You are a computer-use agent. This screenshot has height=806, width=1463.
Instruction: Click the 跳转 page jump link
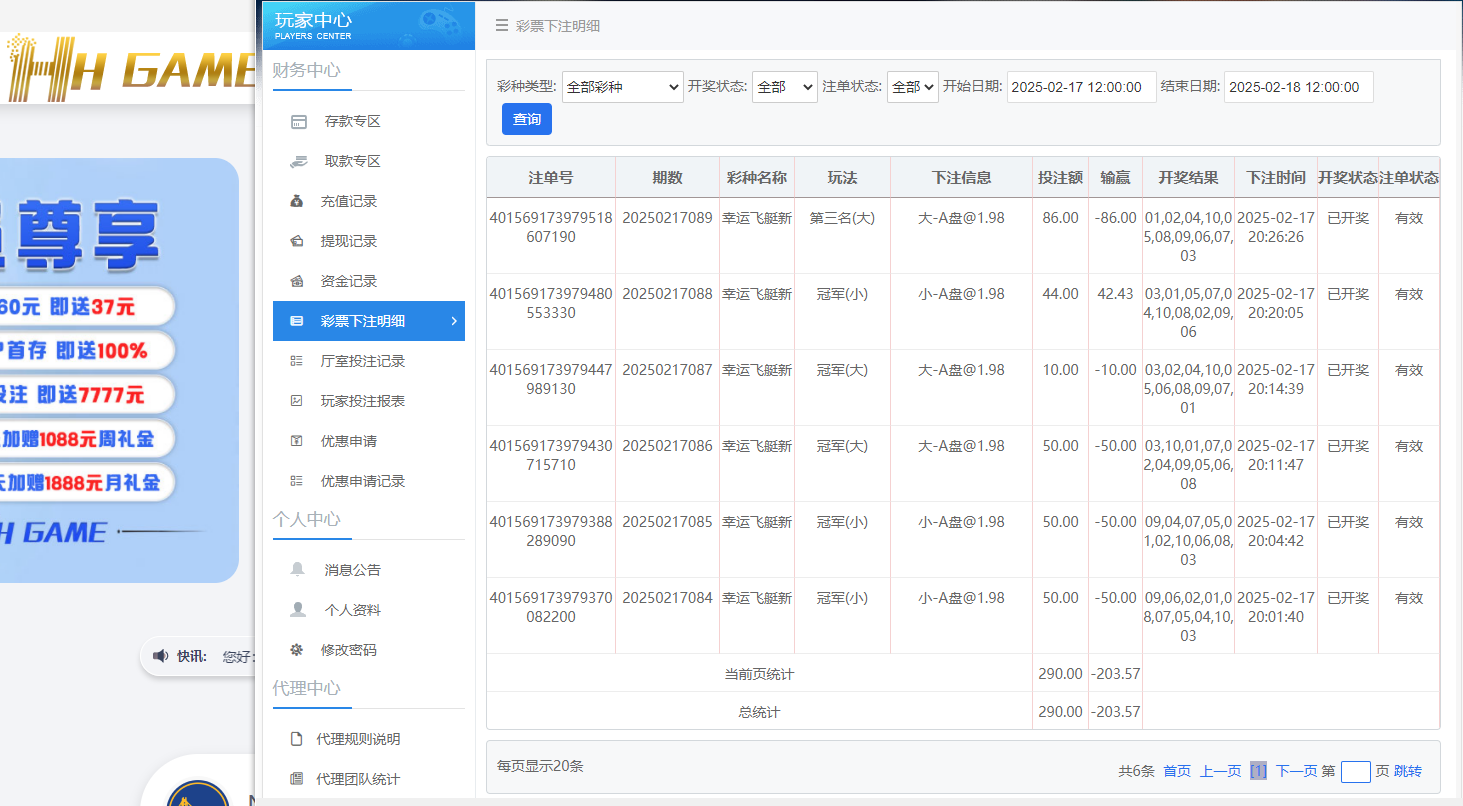pos(1407,771)
